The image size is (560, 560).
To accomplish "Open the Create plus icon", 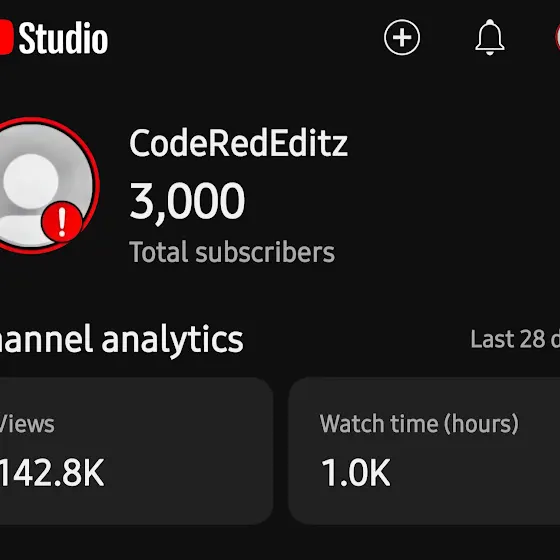I will tap(402, 37).
